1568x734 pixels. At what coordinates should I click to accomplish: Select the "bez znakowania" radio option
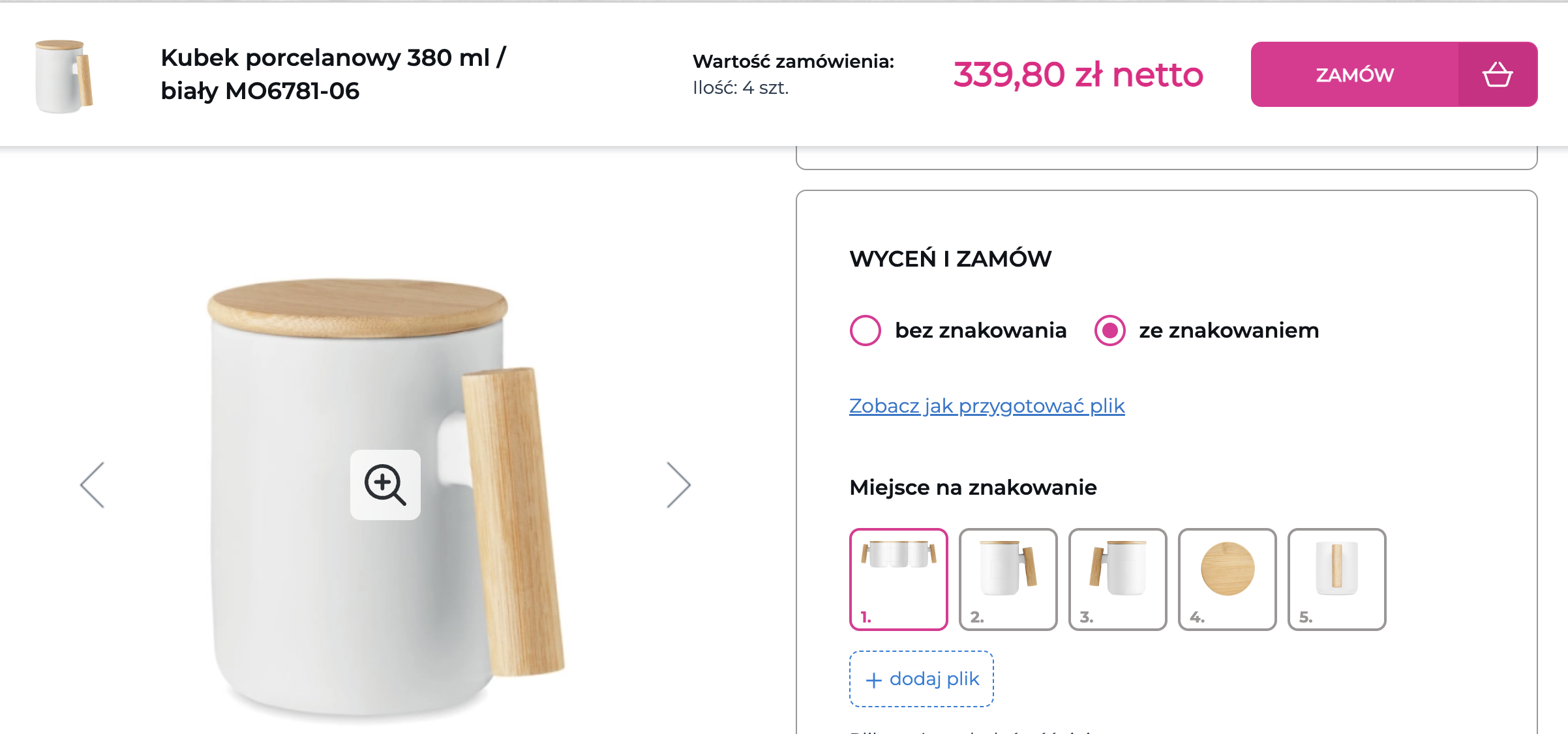click(866, 330)
